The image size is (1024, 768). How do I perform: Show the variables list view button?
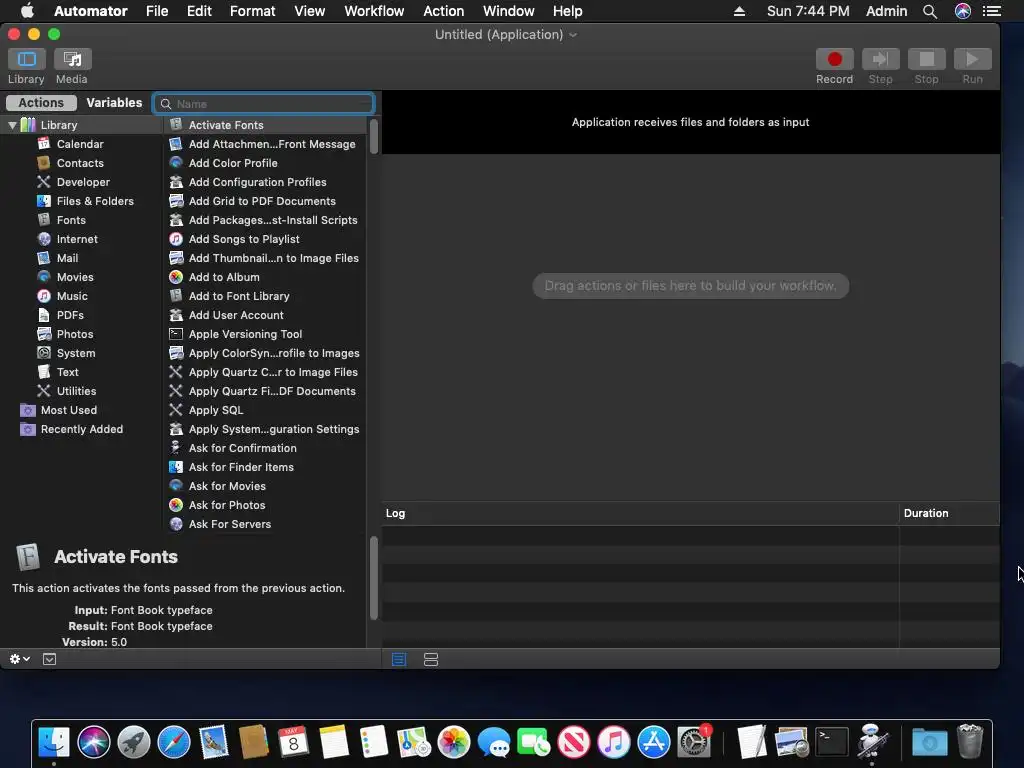click(431, 660)
